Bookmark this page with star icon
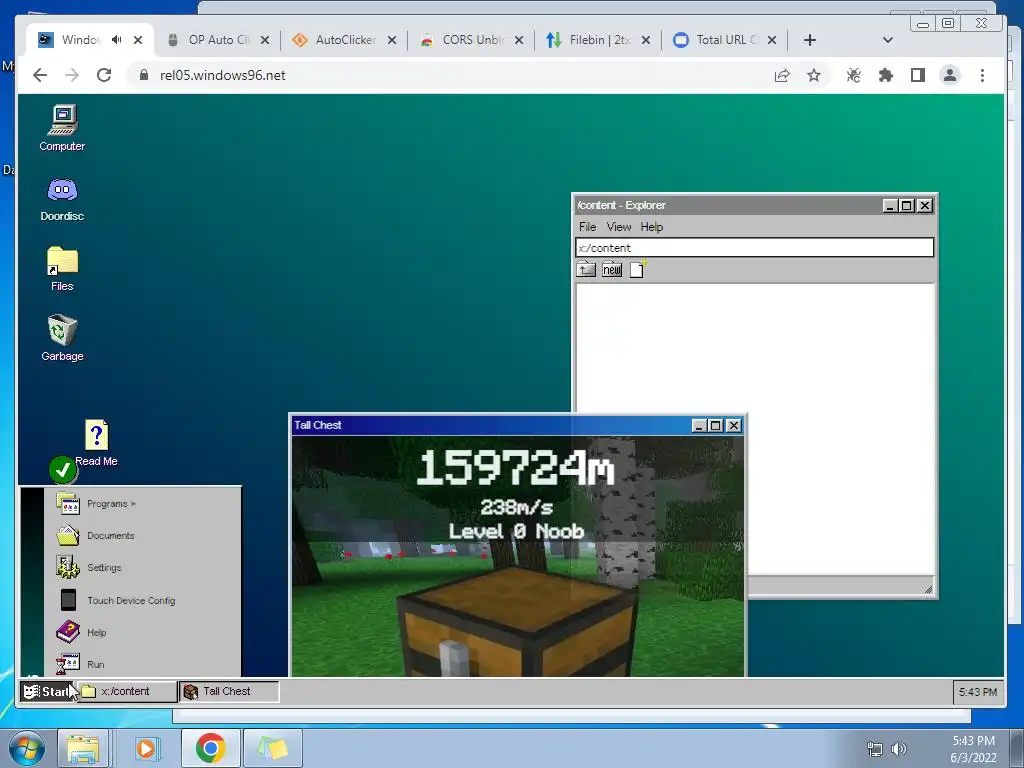Image resolution: width=1024 pixels, height=768 pixels. click(814, 76)
